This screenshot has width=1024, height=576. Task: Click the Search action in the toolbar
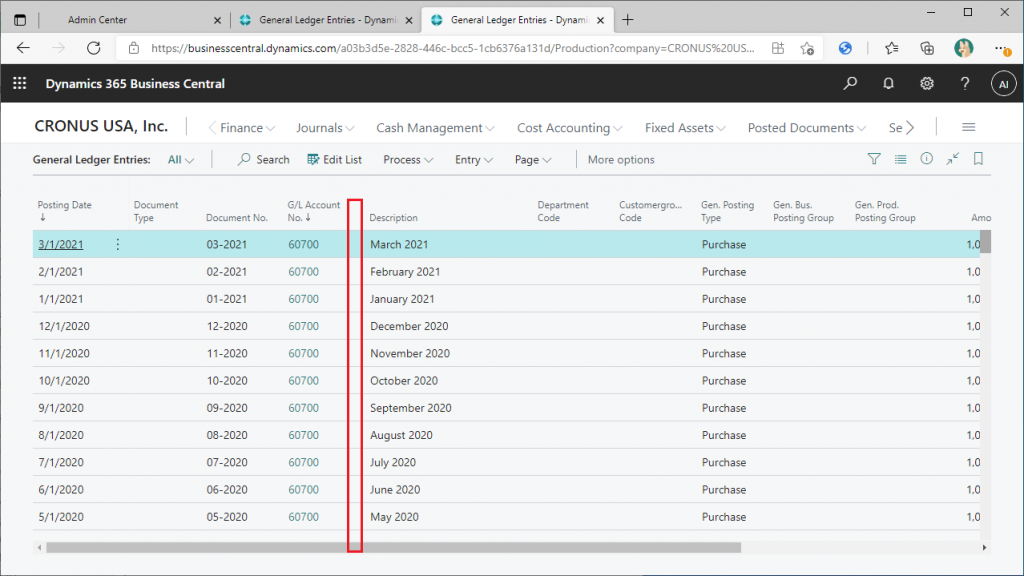[263, 159]
